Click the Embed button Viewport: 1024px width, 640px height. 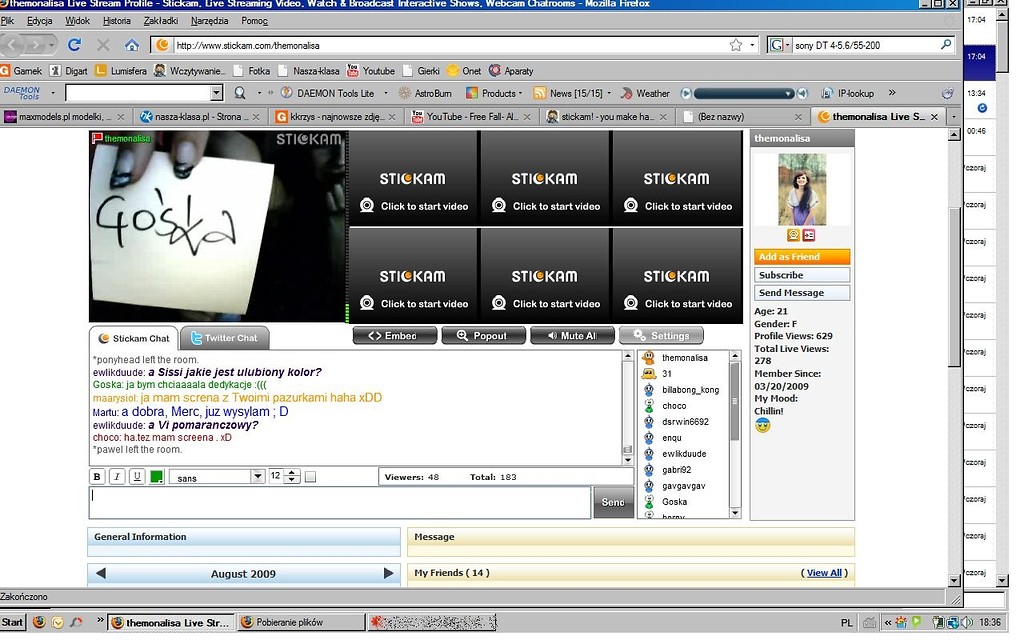coord(395,336)
